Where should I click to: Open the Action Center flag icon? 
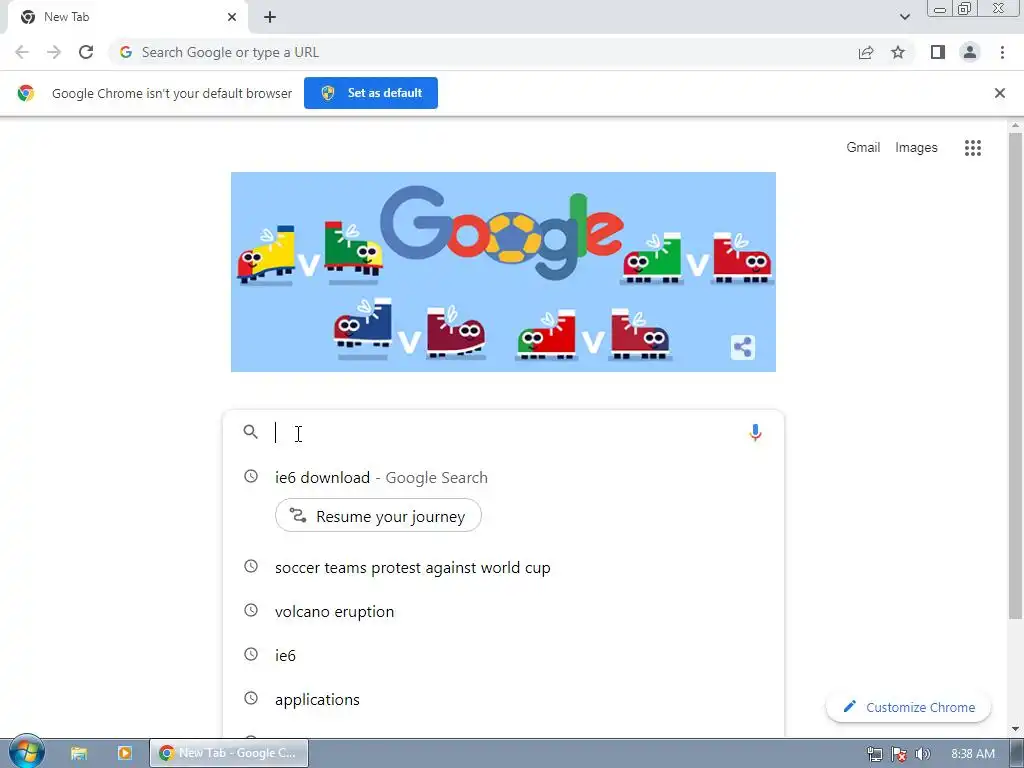click(x=899, y=754)
